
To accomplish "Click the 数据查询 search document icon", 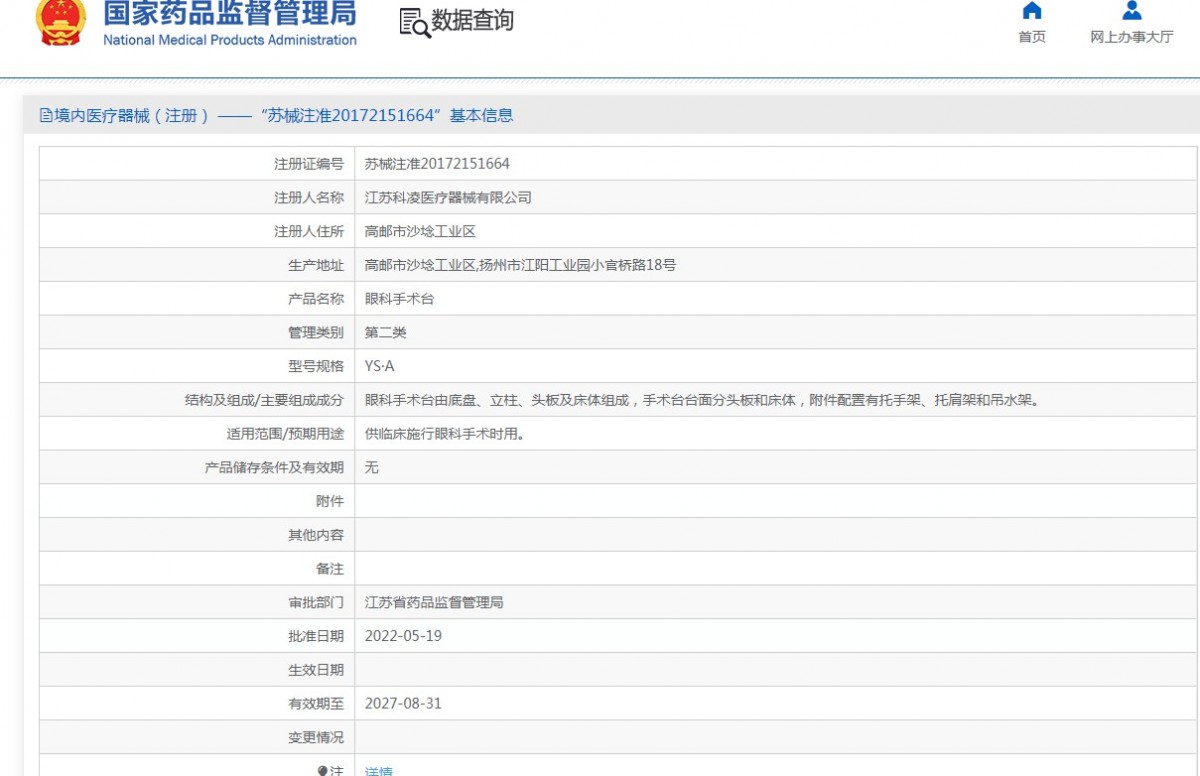I will 414,23.
